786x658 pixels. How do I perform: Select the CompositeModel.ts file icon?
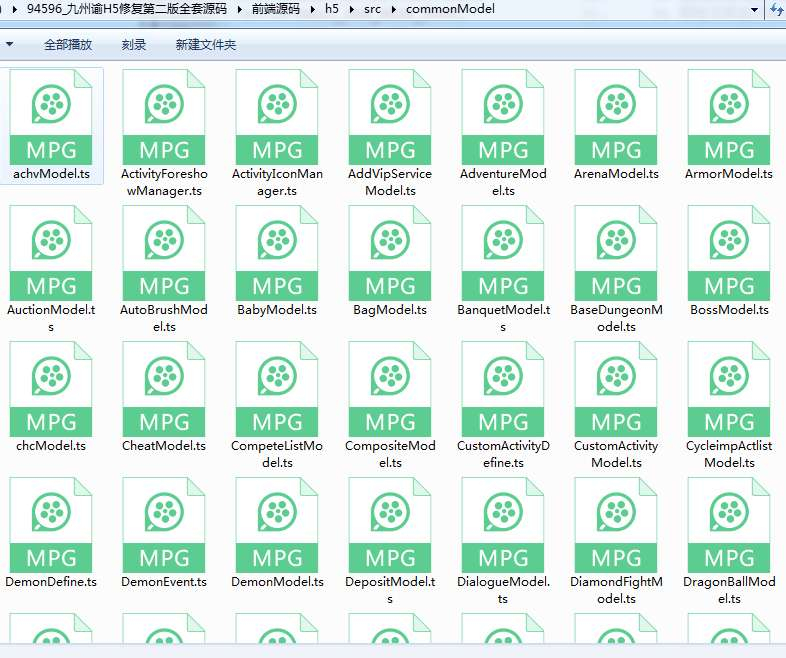390,389
